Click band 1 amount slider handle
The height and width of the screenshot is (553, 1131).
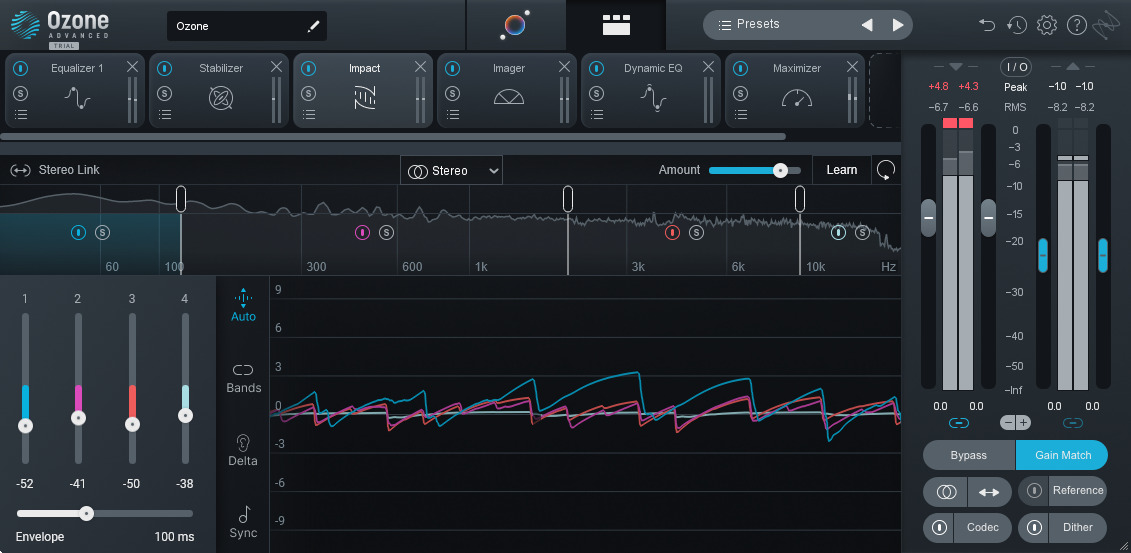[x=25, y=426]
